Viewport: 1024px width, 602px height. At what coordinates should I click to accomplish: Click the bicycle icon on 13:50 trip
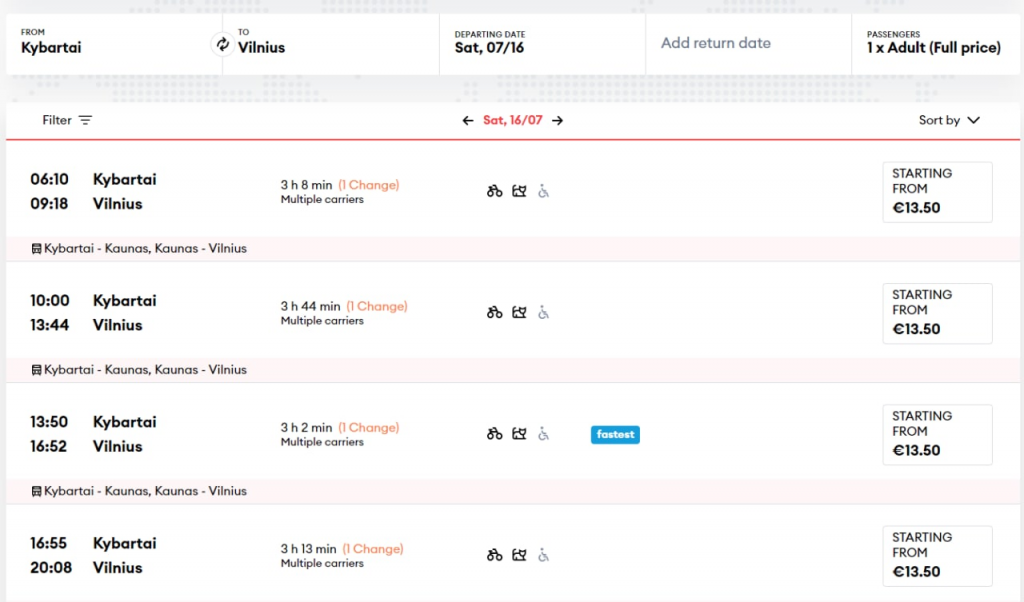494,434
